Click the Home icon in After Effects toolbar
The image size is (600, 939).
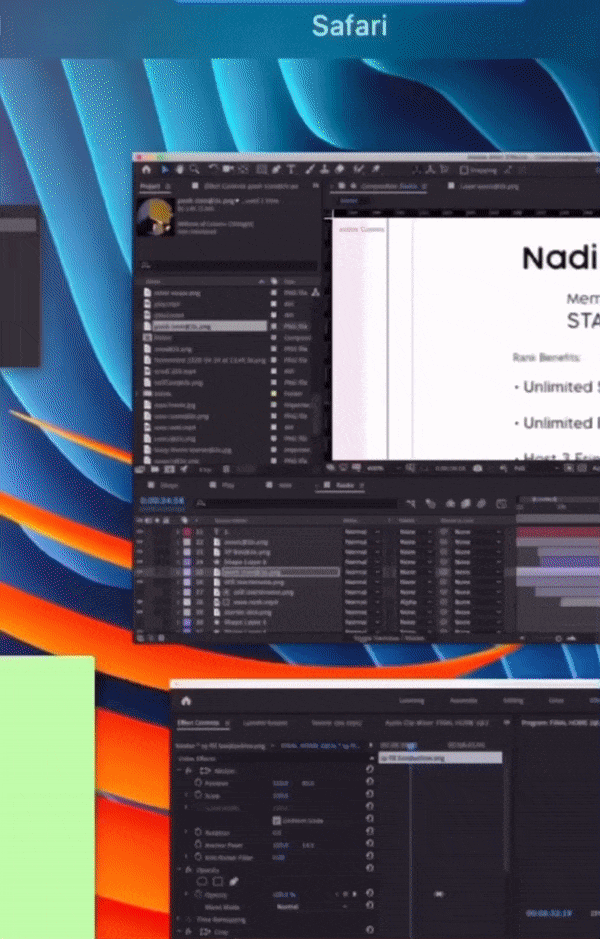(146, 169)
